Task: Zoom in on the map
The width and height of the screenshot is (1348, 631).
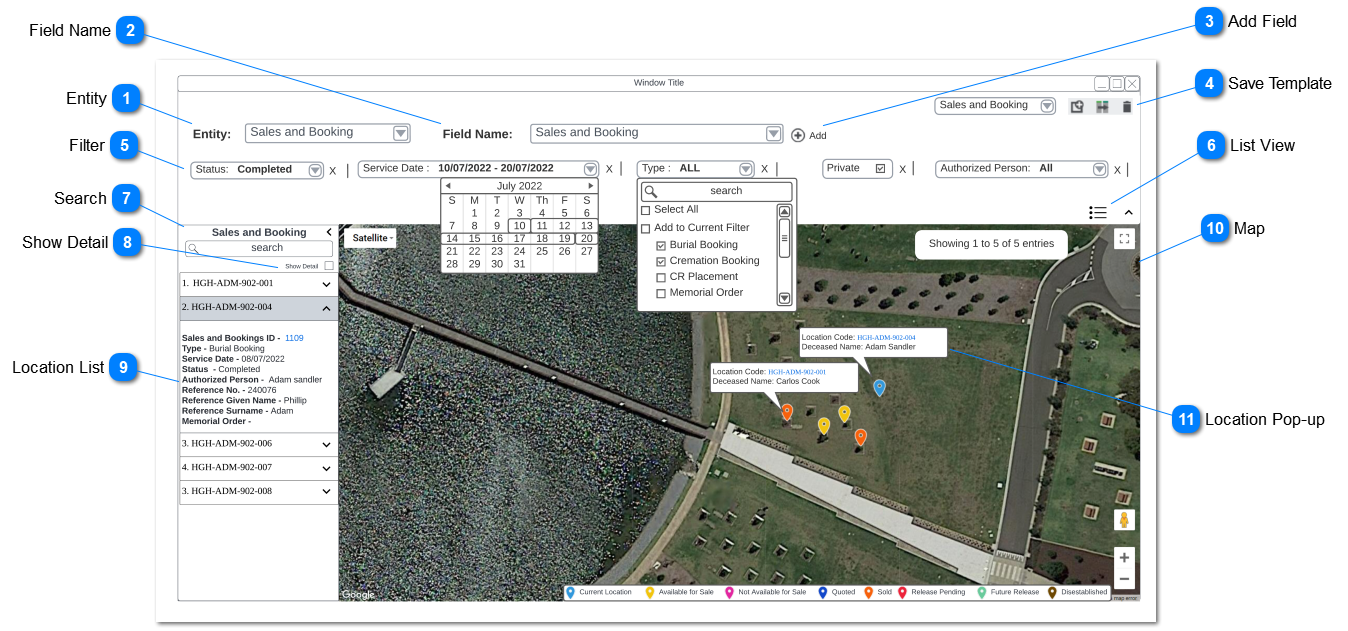Action: (x=1124, y=558)
